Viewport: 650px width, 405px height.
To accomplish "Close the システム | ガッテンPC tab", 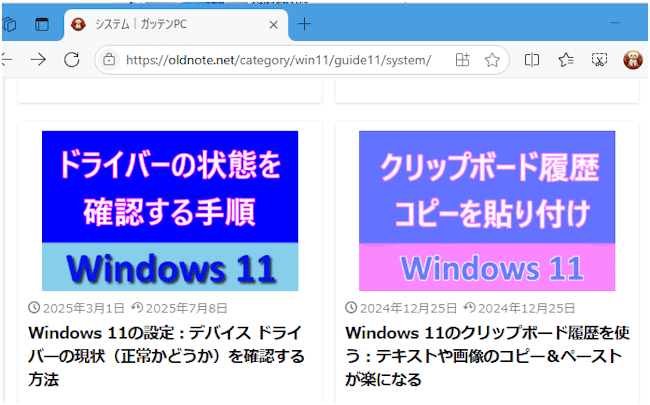I will [273, 25].
